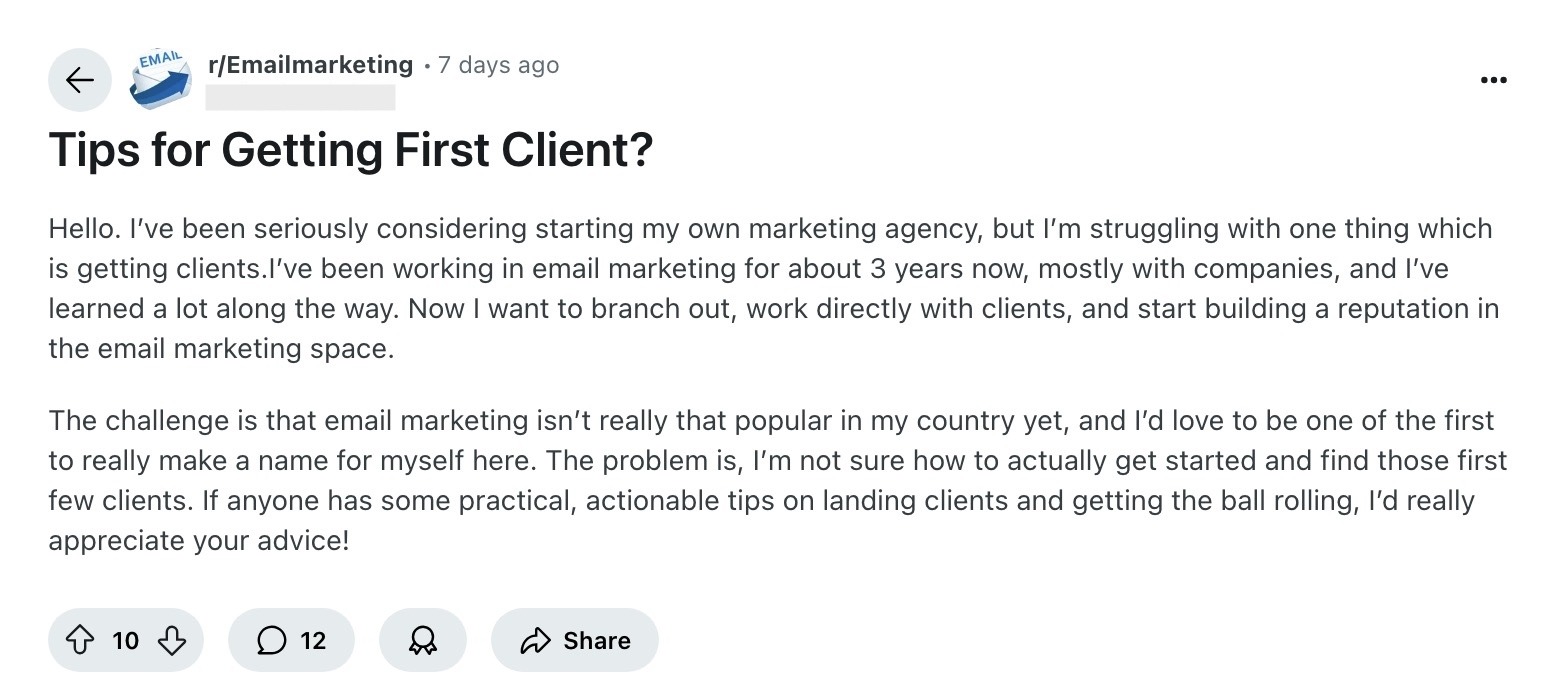Click the Share button
Image resolution: width=1552 pixels, height=696 pixels.
click(x=574, y=640)
